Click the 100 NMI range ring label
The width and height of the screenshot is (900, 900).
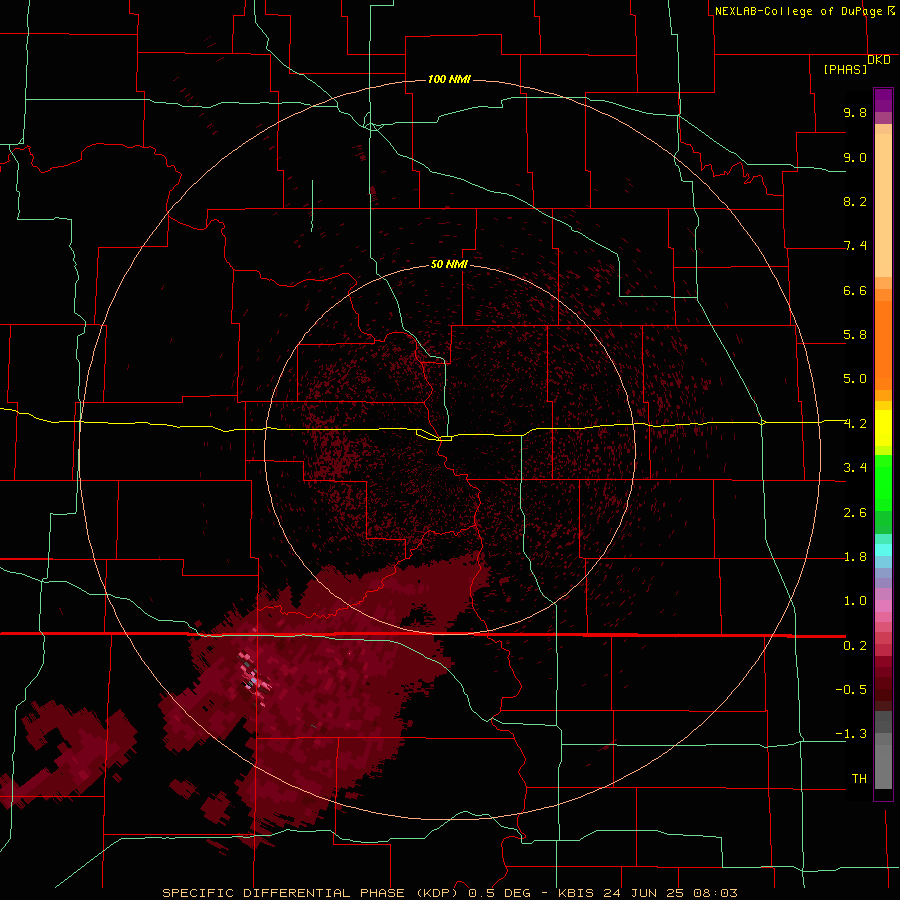[x=449, y=79]
